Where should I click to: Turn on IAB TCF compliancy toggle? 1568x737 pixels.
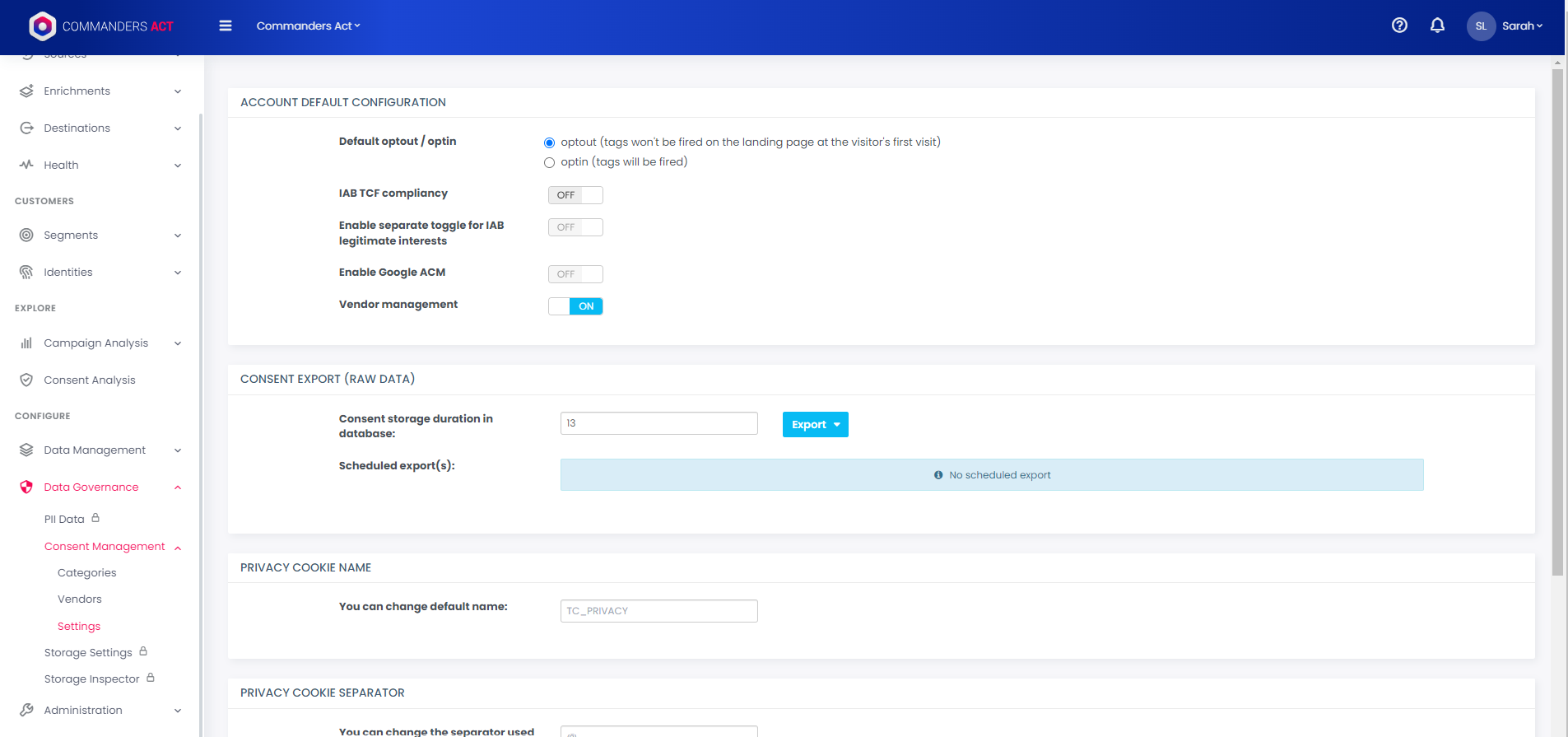[x=575, y=195]
